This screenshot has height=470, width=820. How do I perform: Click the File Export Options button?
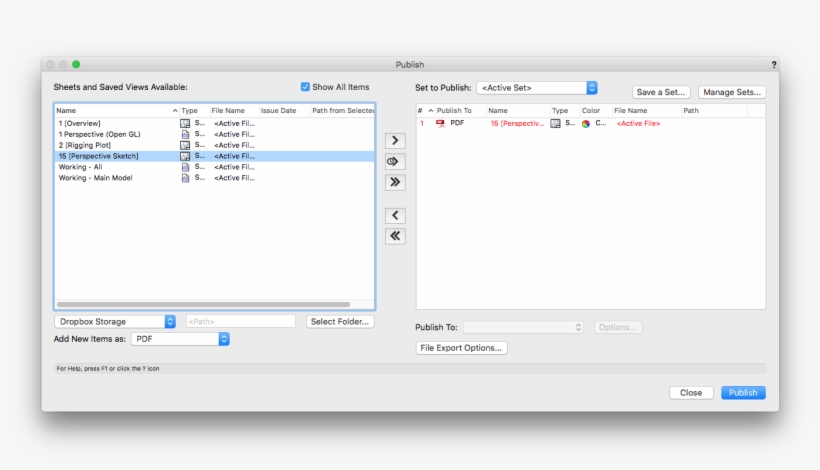click(x=462, y=348)
